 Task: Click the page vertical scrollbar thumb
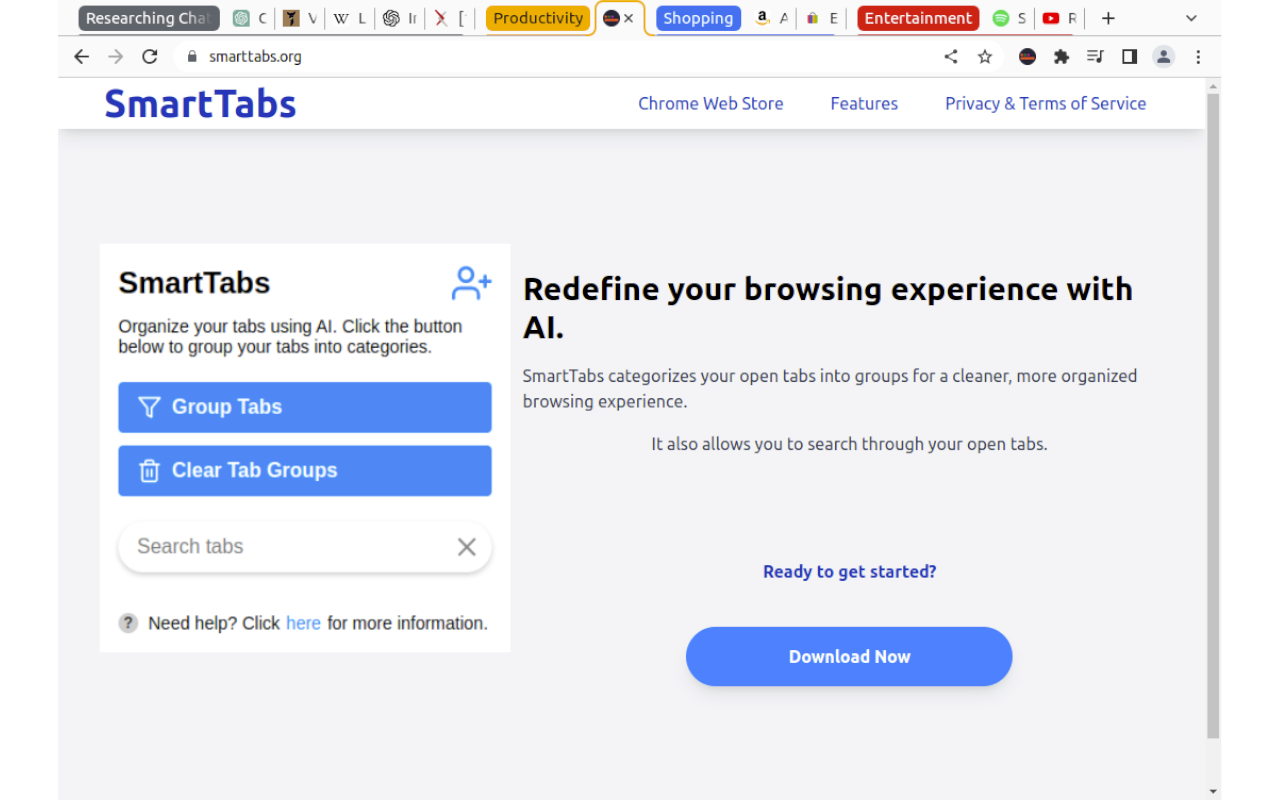pyautogui.click(x=1213, y=415)
